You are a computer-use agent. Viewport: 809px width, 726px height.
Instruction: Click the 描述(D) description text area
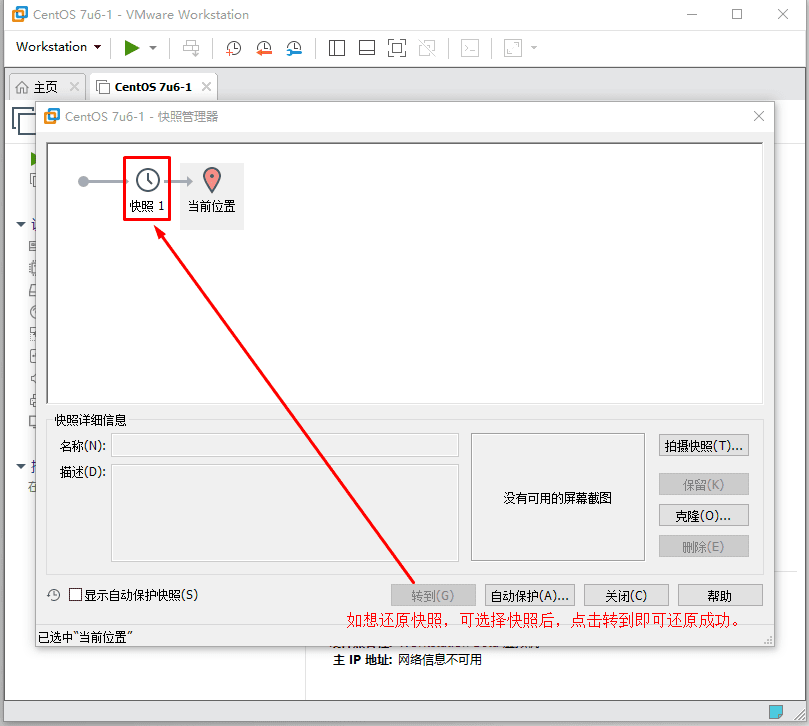click(x=285, y=513)
